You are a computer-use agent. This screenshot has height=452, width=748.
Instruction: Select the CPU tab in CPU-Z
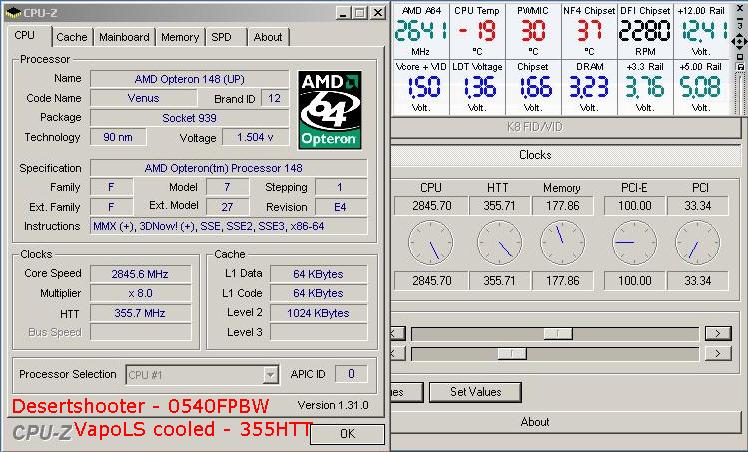pyautogui.click(x=24, y=35)
